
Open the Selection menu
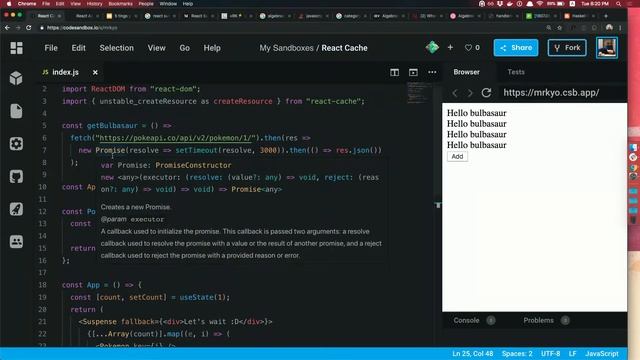click(x=116, y=48)
